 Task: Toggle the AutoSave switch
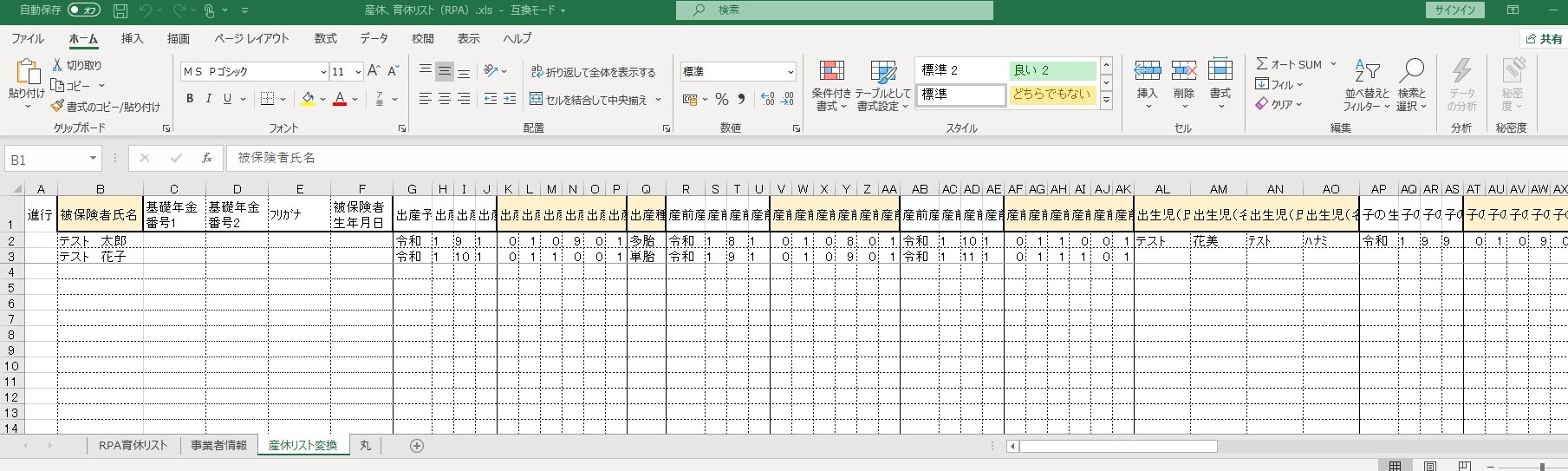[84, 10]
